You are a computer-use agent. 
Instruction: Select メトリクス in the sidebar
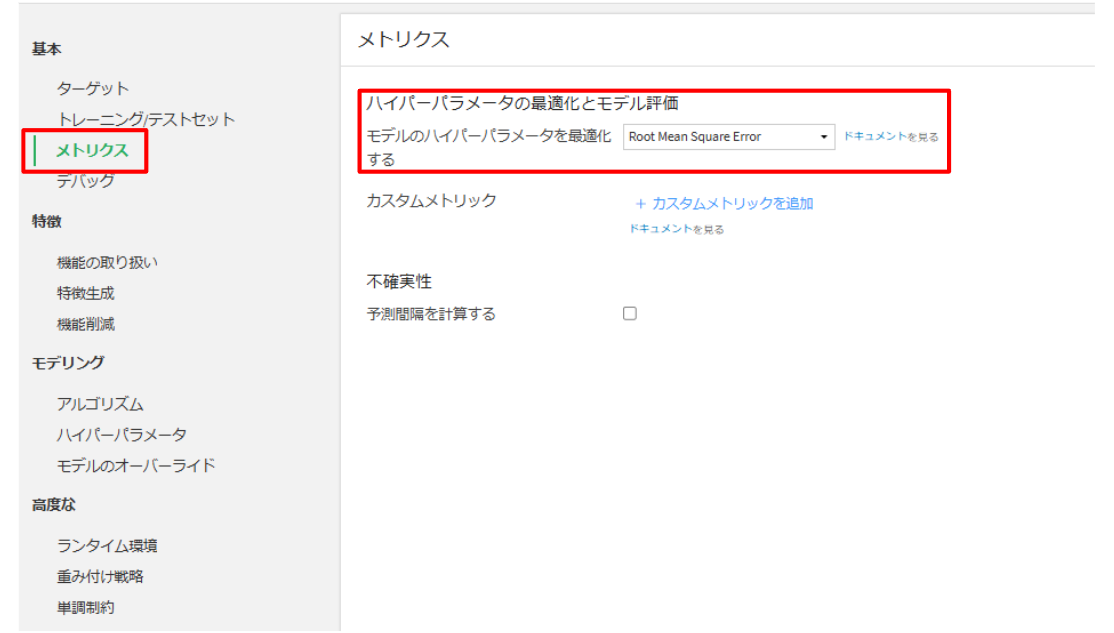[92, 151]
